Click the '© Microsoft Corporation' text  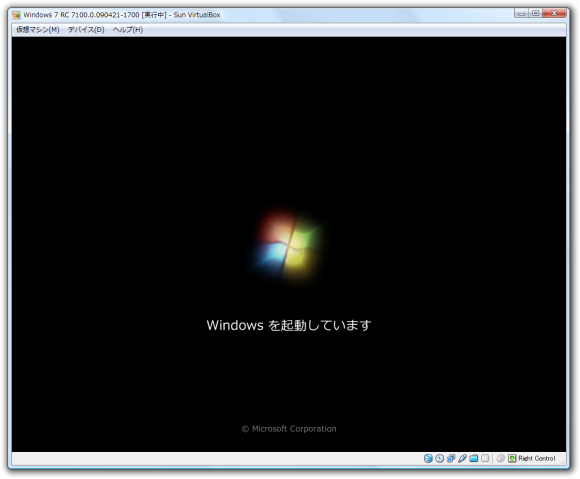coord(289,429)
